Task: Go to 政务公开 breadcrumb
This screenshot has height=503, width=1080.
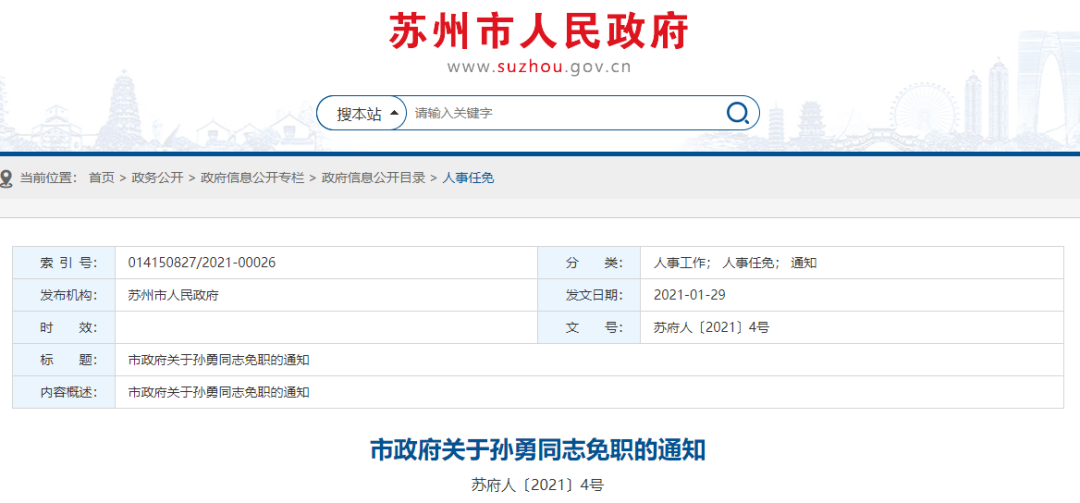Action: tap(157, 178)
